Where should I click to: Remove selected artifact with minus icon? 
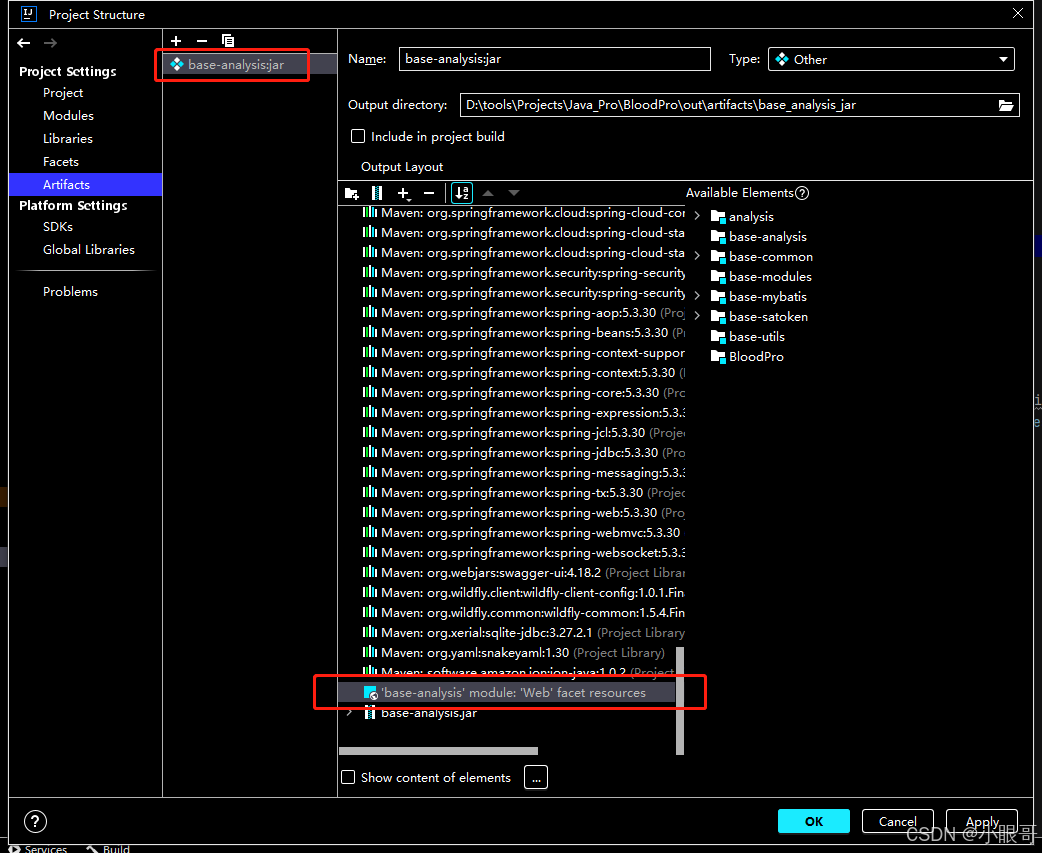pyautogui.click(x=202, y=41)
